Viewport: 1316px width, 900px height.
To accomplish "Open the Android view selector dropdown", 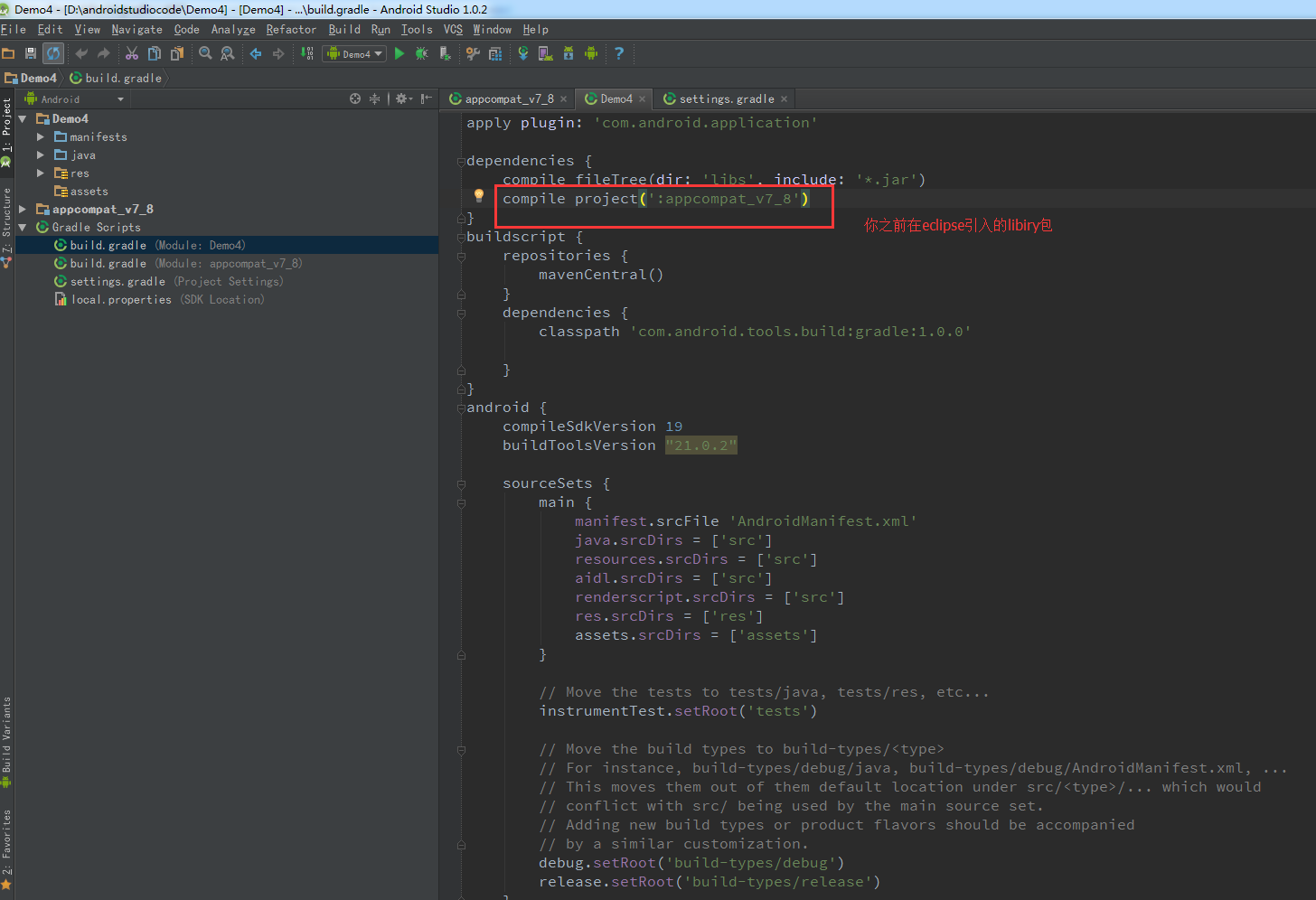I will pyautogui.click(x=76, y=99).
